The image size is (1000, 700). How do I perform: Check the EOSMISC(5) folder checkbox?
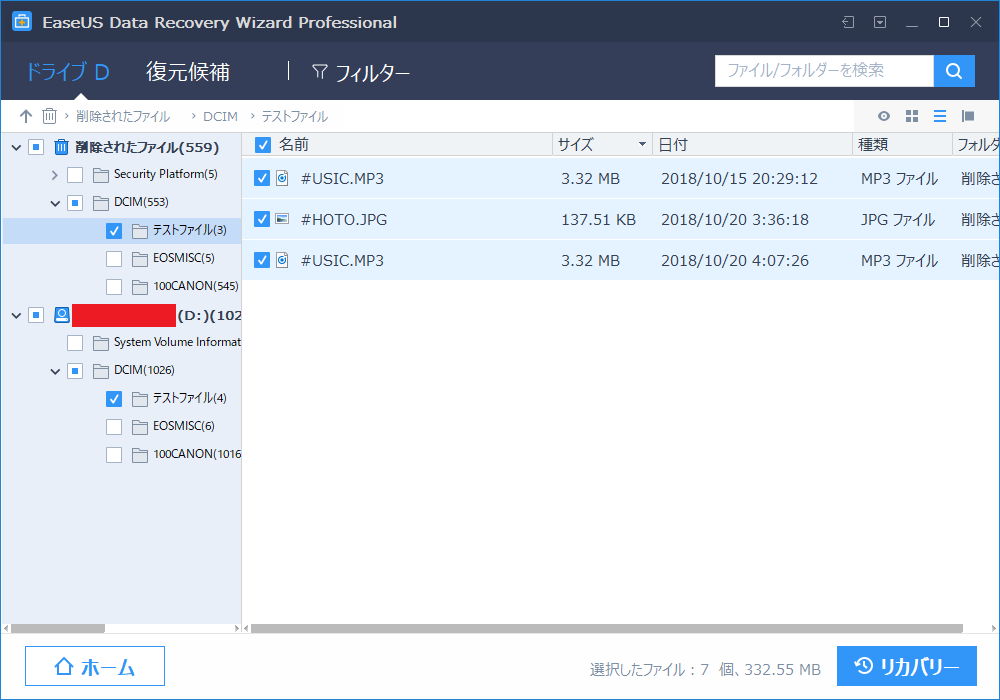click(114, 259)
